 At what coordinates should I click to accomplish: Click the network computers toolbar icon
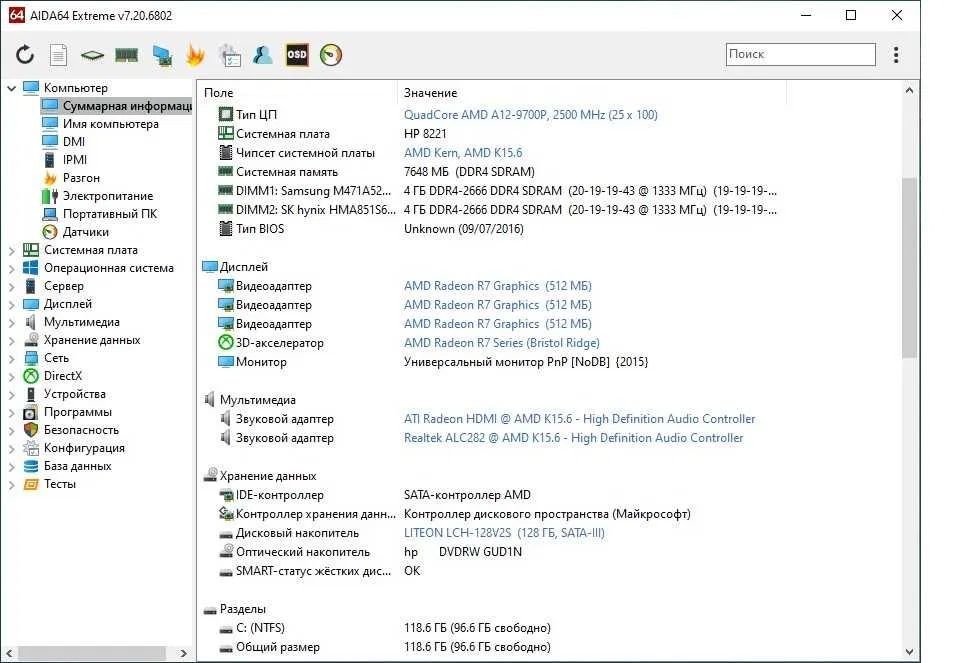click(x=162, y=56)
